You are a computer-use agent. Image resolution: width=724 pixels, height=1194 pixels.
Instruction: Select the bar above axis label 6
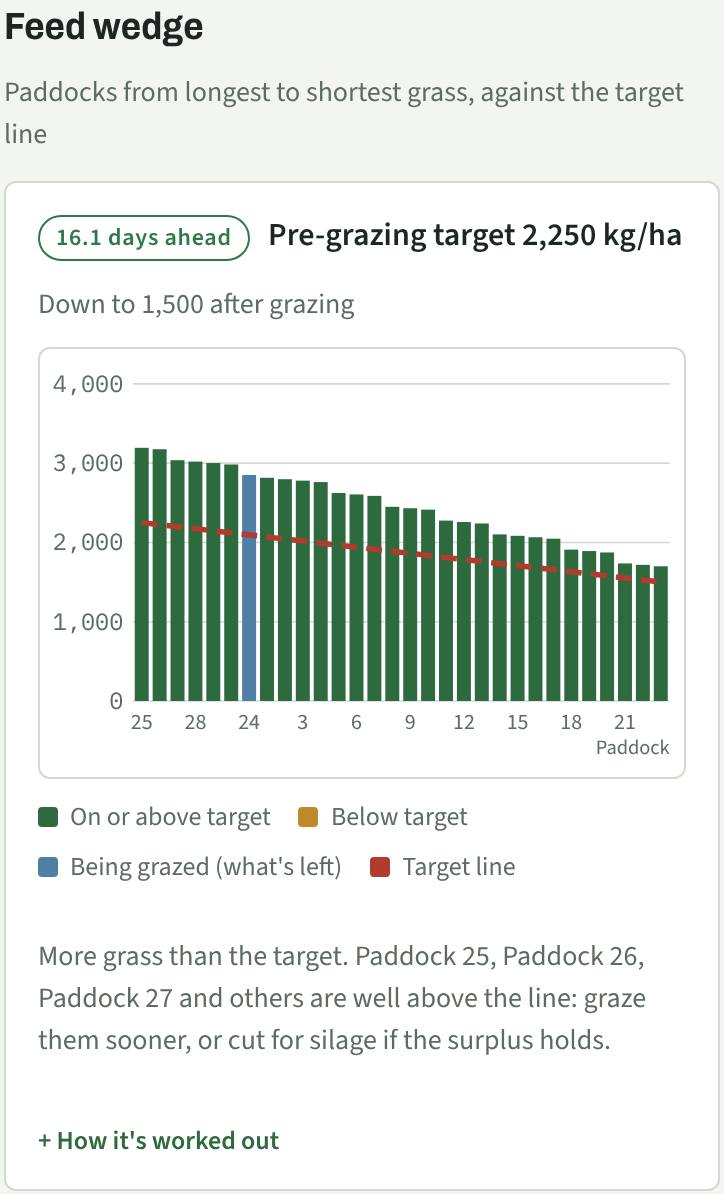(x=356, y=598)
